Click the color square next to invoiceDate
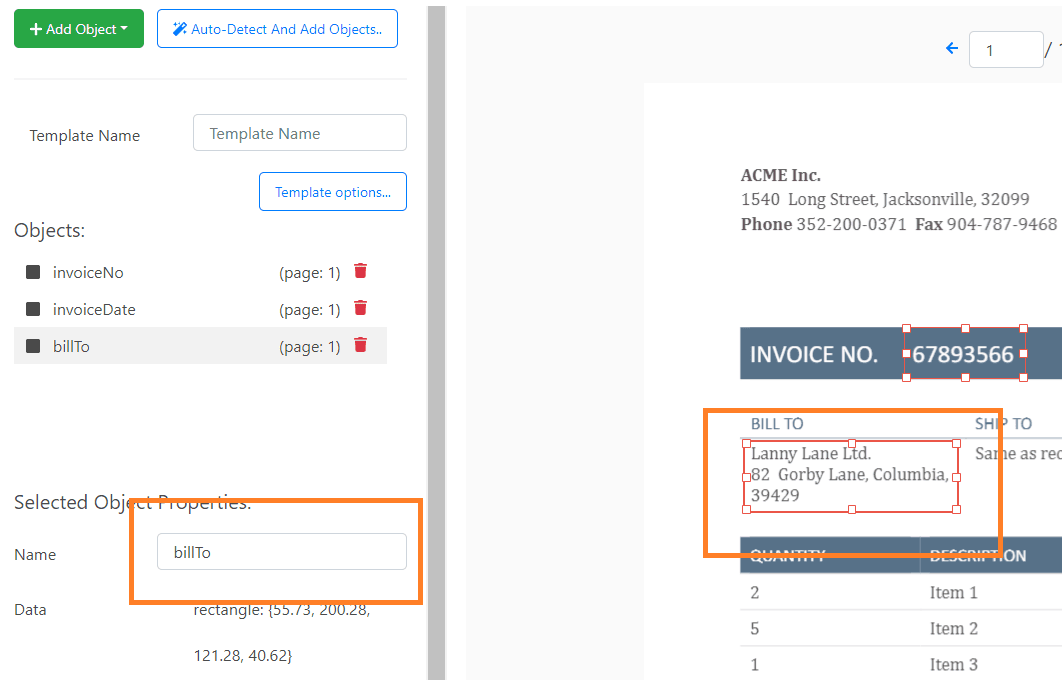The height and width of the screenshot is (680, 1062). (x=33, y=309)
